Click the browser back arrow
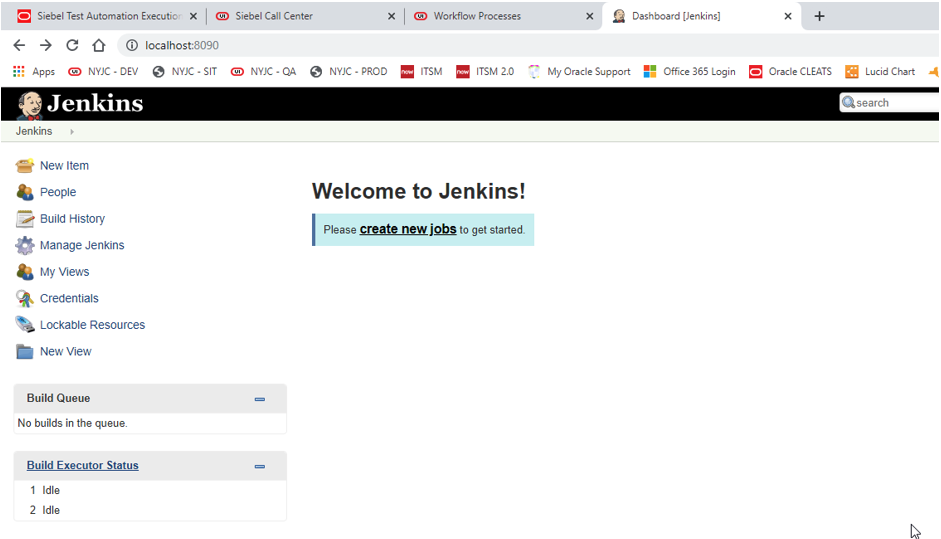The width and height of the screenshot is (941, 539). point(19,45)
